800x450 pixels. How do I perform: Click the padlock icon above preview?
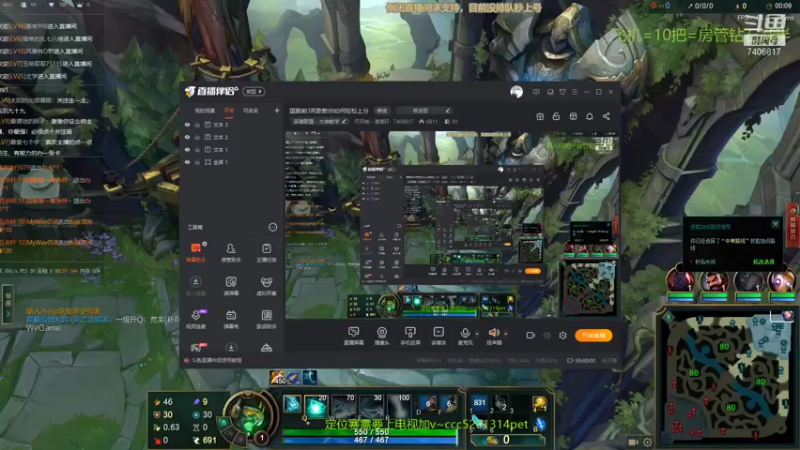[x=556, y=116]
